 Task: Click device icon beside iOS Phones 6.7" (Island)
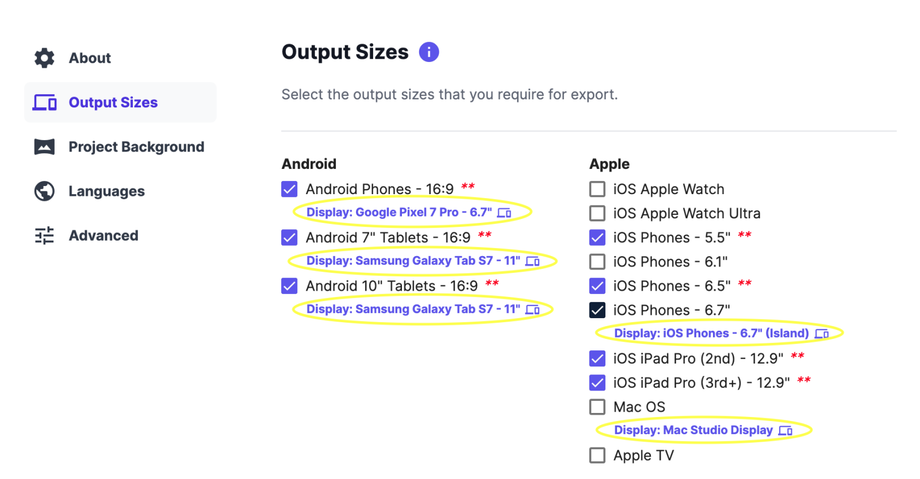pos(822,334)
